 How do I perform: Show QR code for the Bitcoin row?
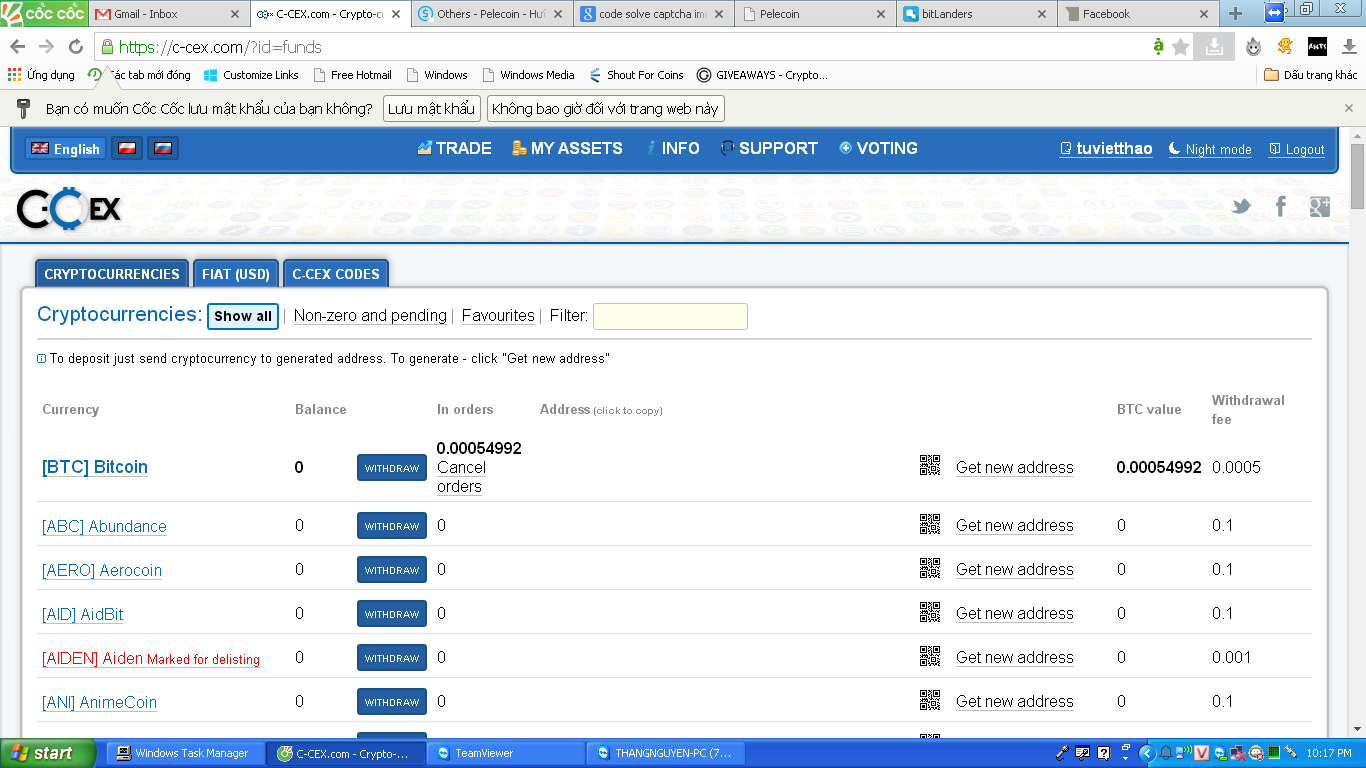point(930,465)
